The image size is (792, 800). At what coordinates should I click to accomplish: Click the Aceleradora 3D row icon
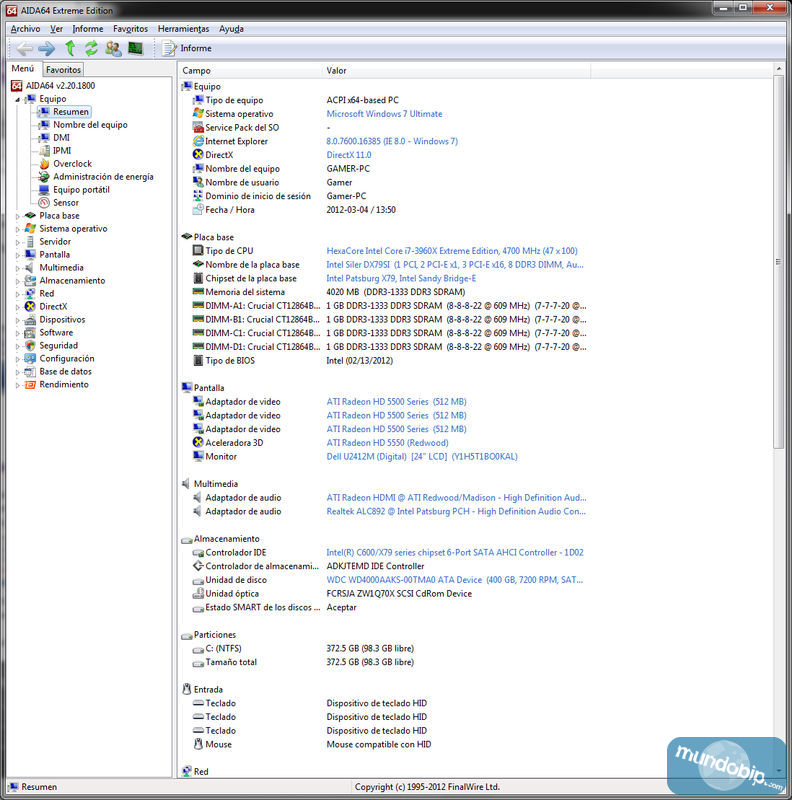(198, 443)
